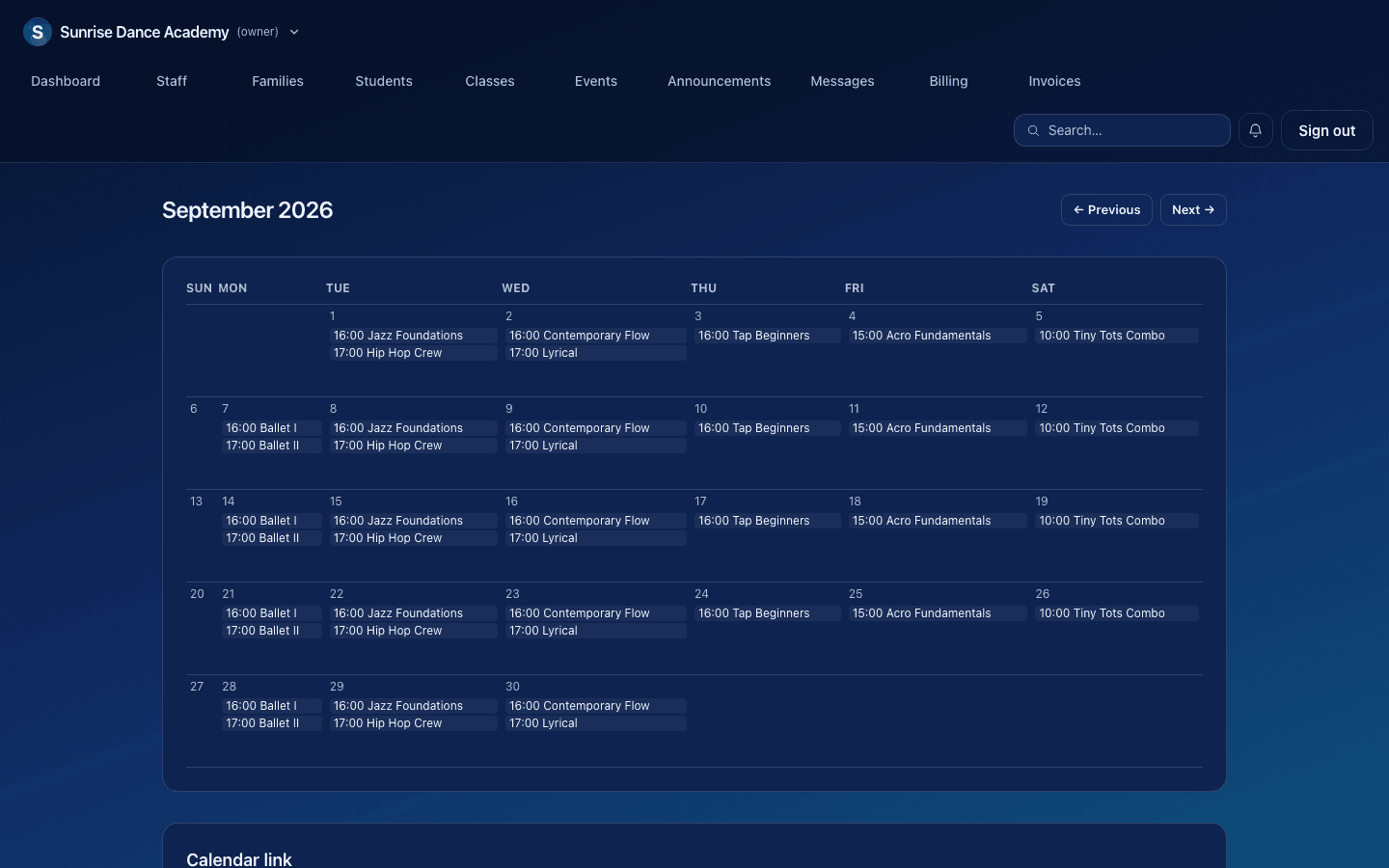1389x868 pixels.
Task: Go to the Previous month
Action: click(x=1106, y=210)
